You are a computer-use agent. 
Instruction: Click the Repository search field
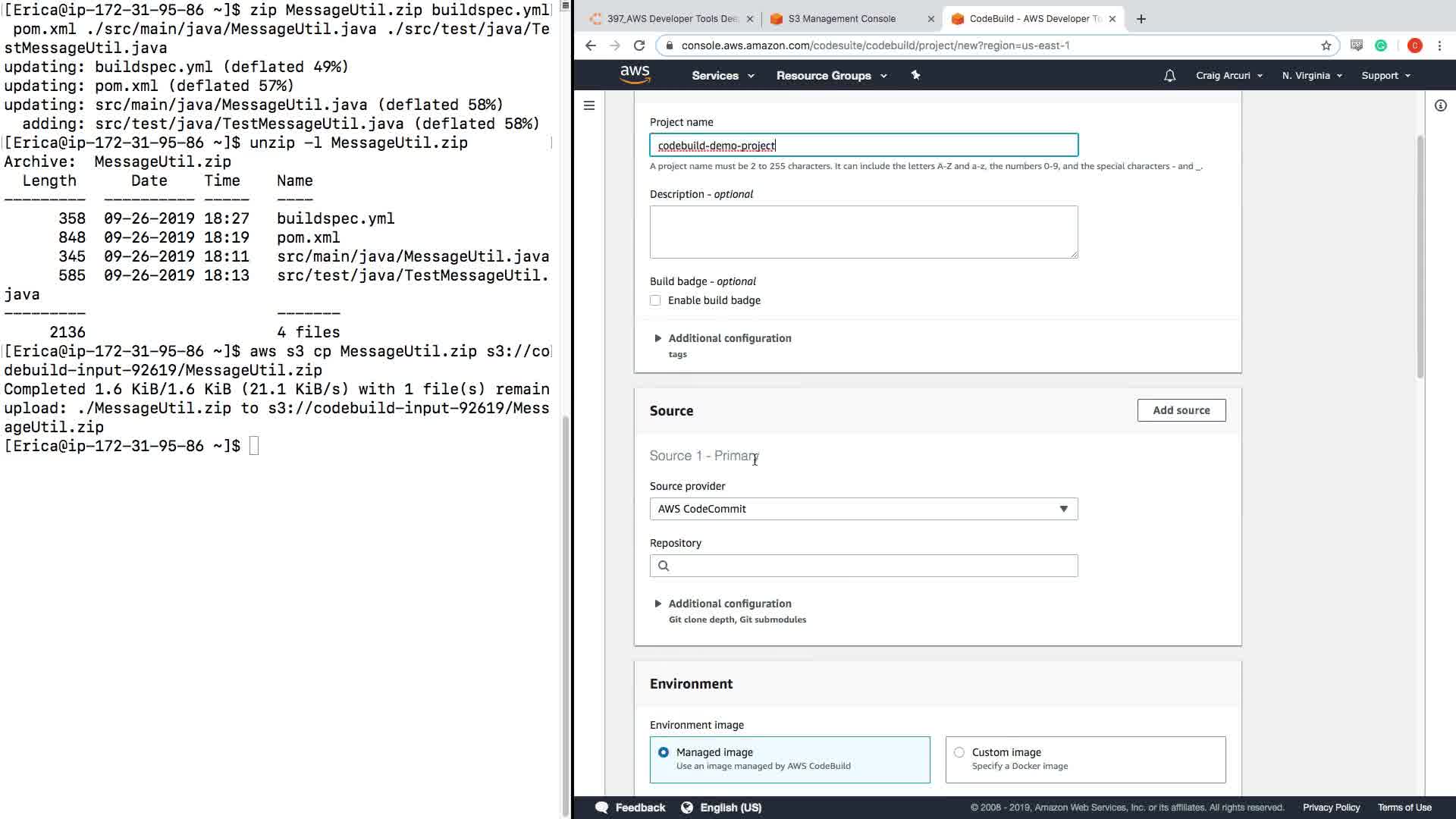point(863,566)
